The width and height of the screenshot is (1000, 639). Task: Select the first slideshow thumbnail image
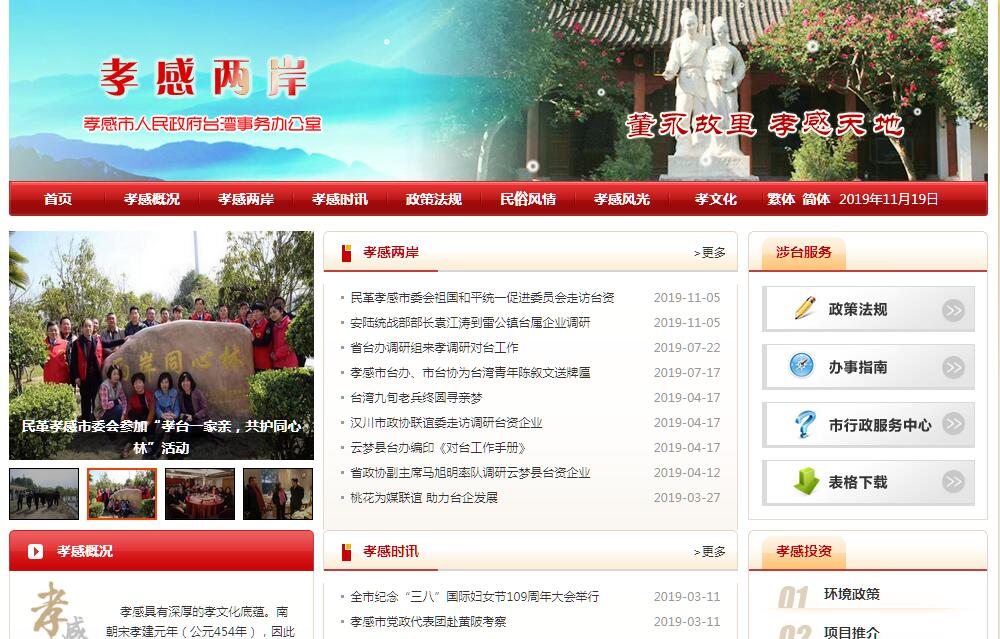(44, 494)
